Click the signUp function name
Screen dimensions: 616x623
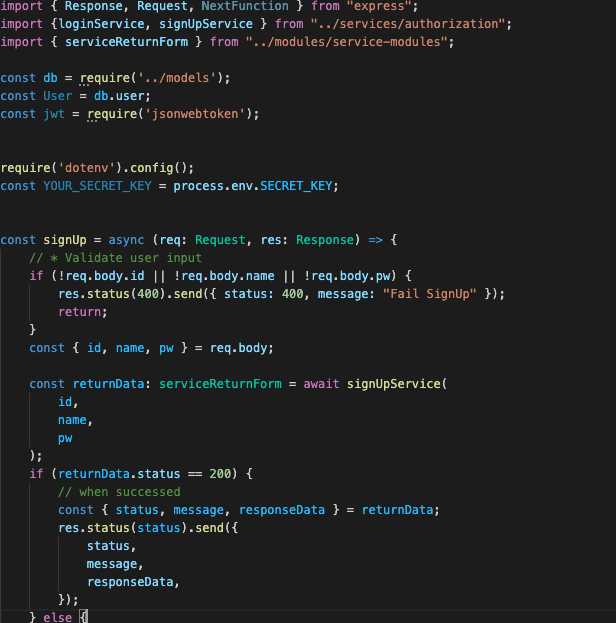tap(65, 240)
